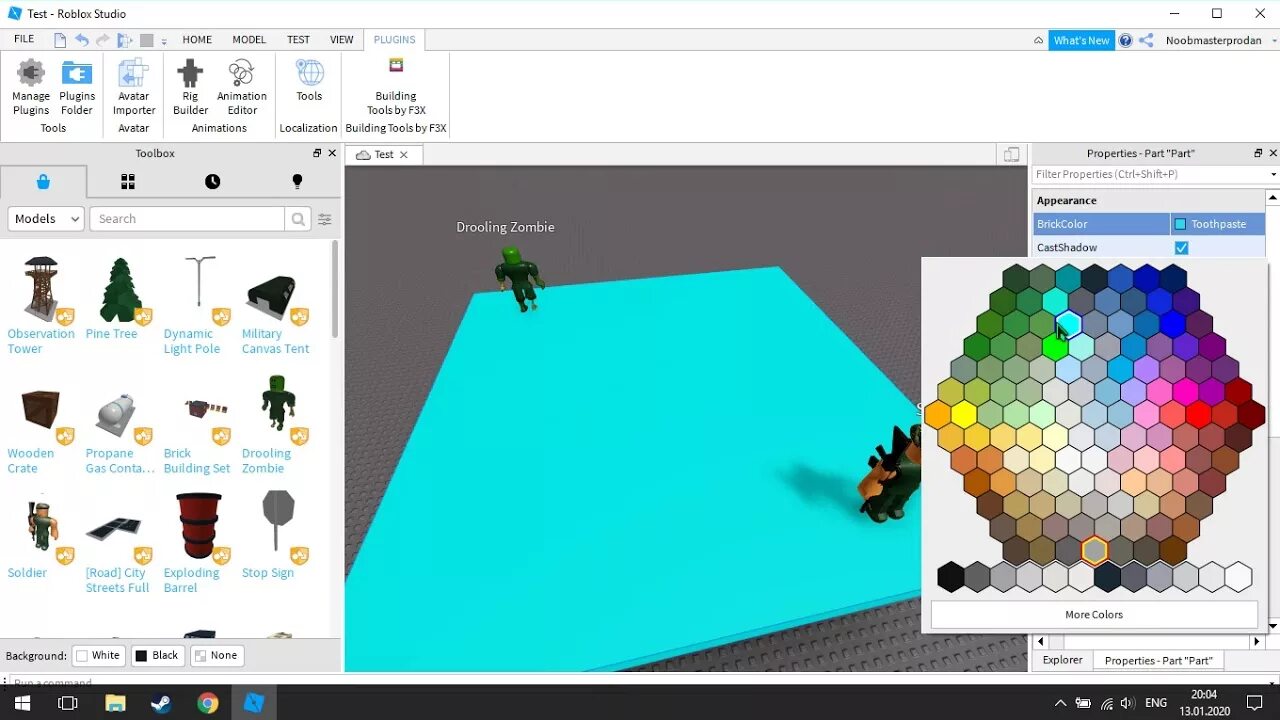Click the More Colors button
Image resolution: width=1280 pixels, height=720 pixels.
(1094, 614)
